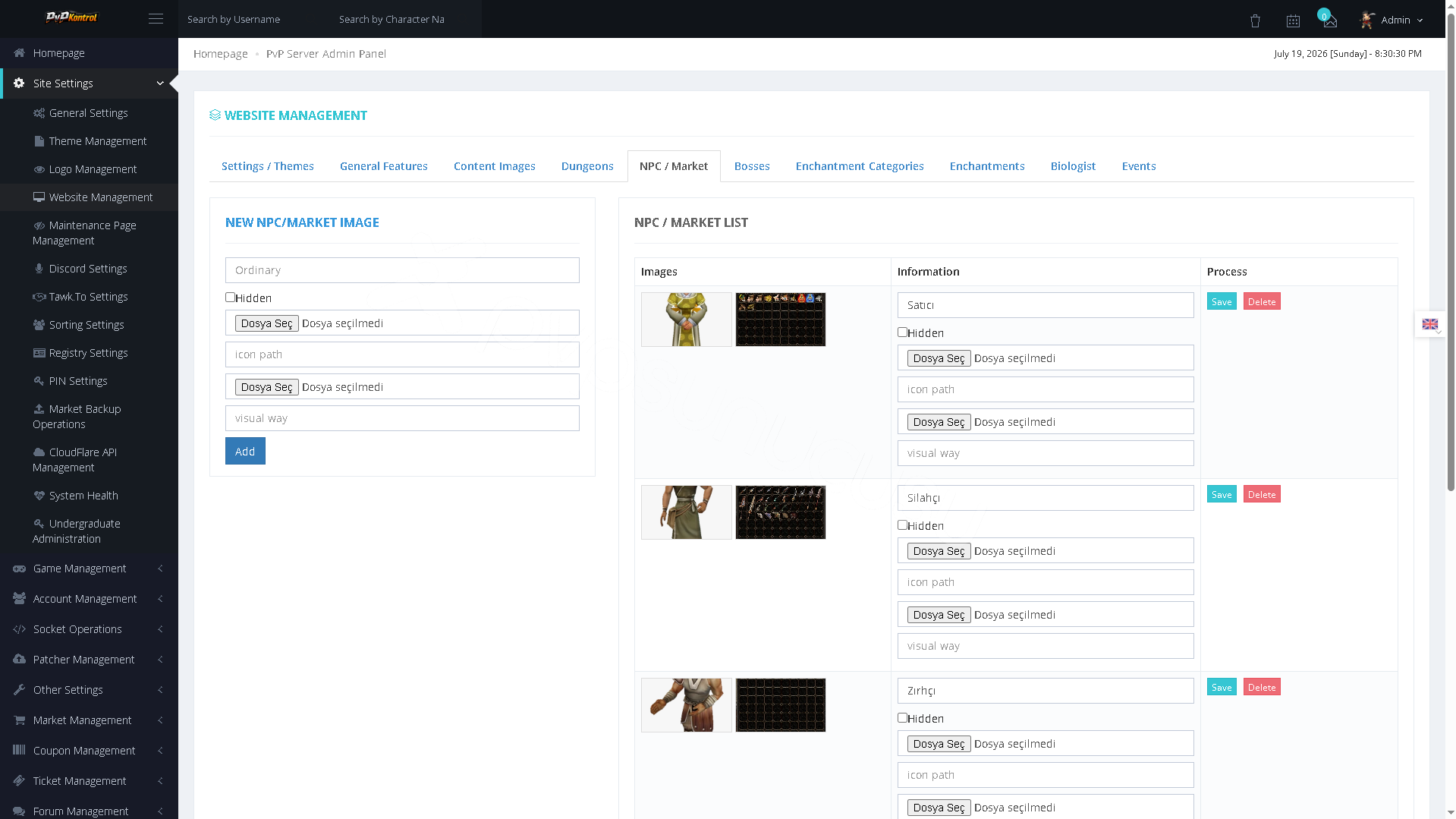Tick Hidden checkbox in new NPC form
The image size is (1456, 819).
[x=230, y=298]
